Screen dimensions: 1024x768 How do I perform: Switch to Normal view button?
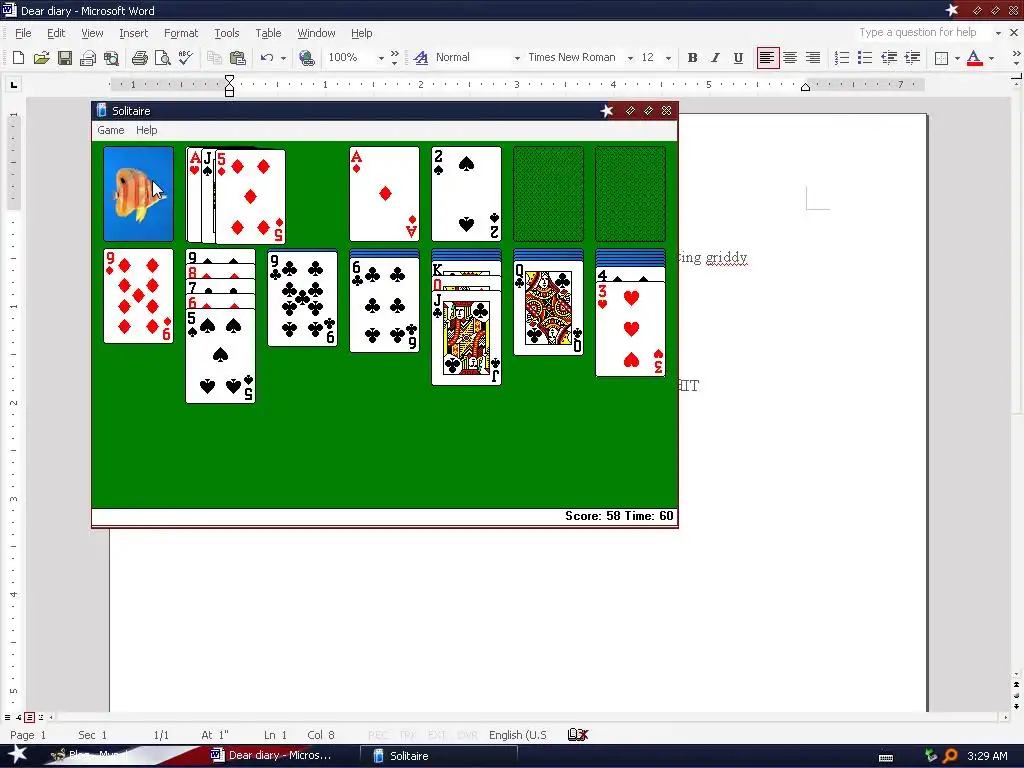[7, 717]
